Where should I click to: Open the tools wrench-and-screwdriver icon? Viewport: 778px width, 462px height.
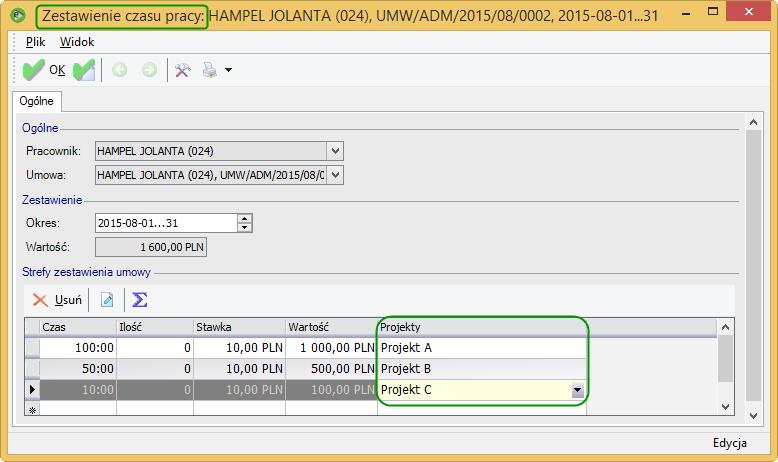pyautogui.click(x=182, y=70)
